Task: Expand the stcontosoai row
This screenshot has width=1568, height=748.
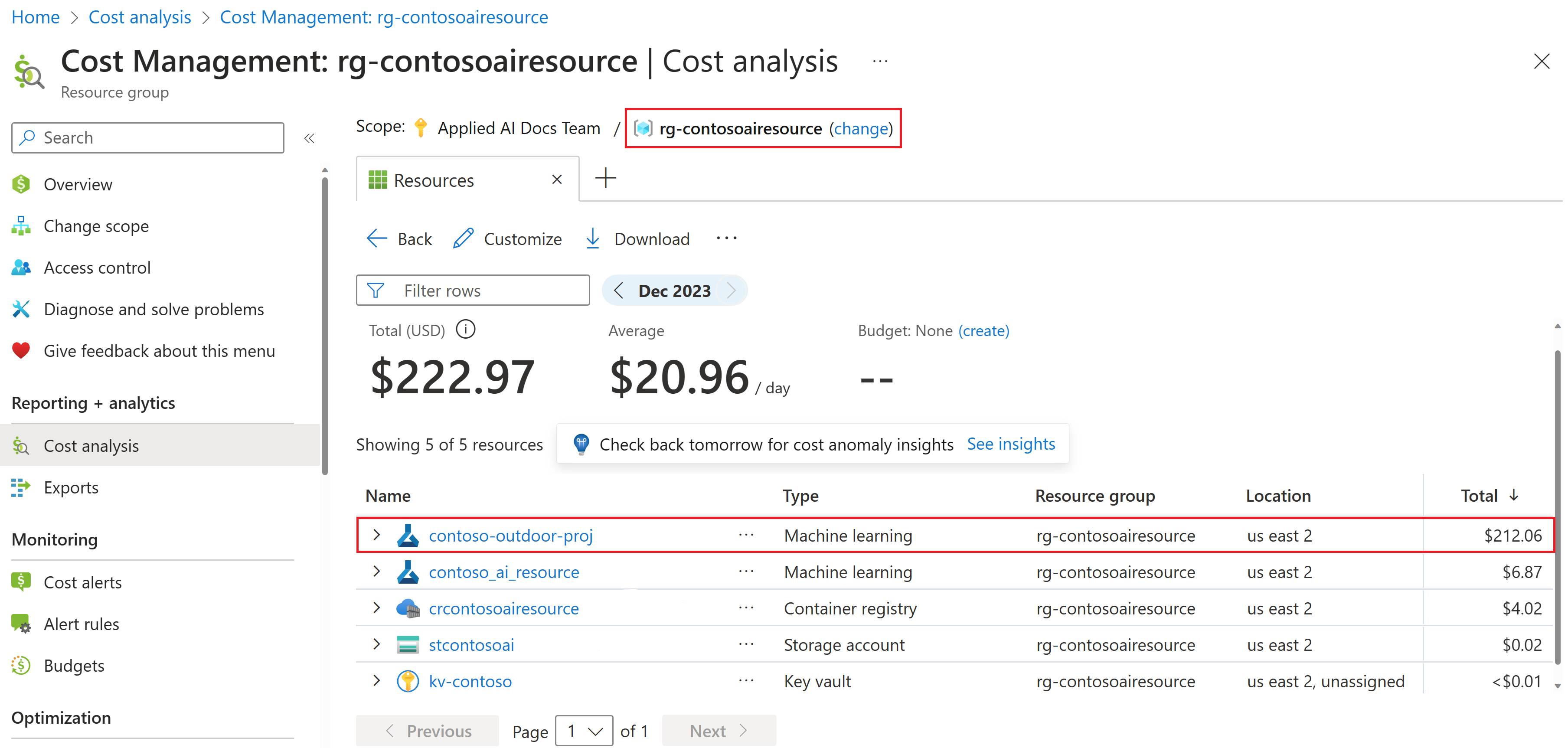Action: [377, 644]
